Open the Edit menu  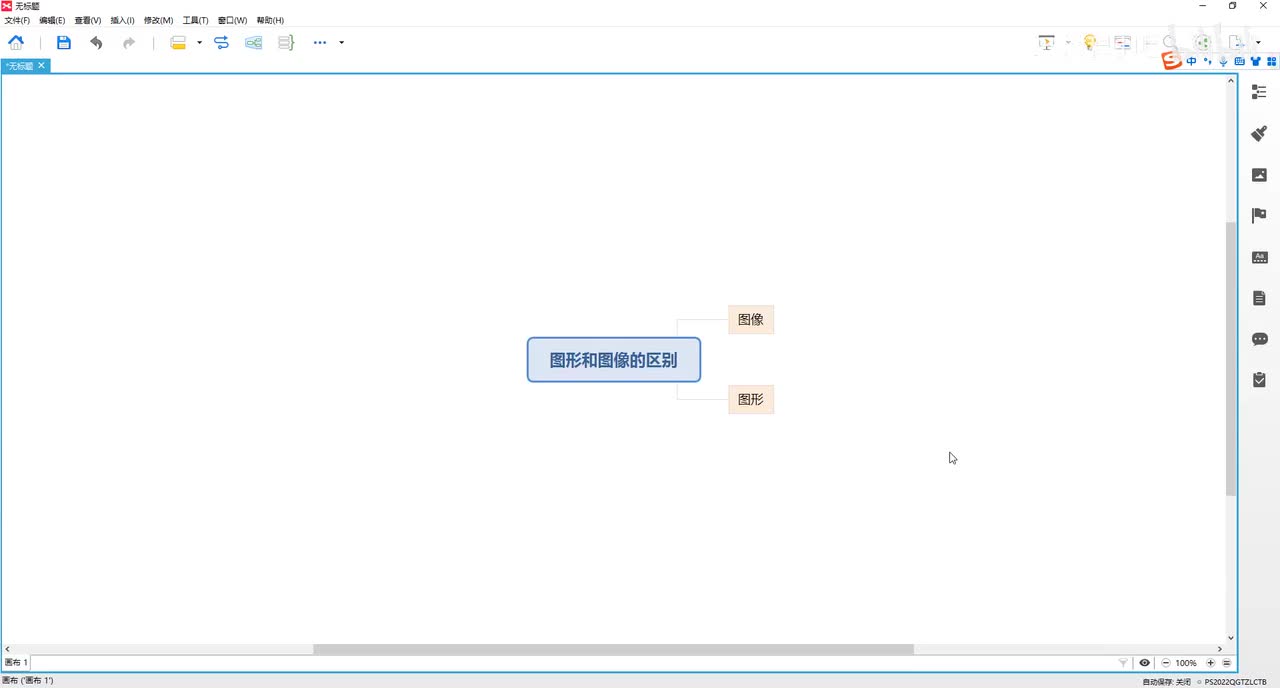[52, 20]
